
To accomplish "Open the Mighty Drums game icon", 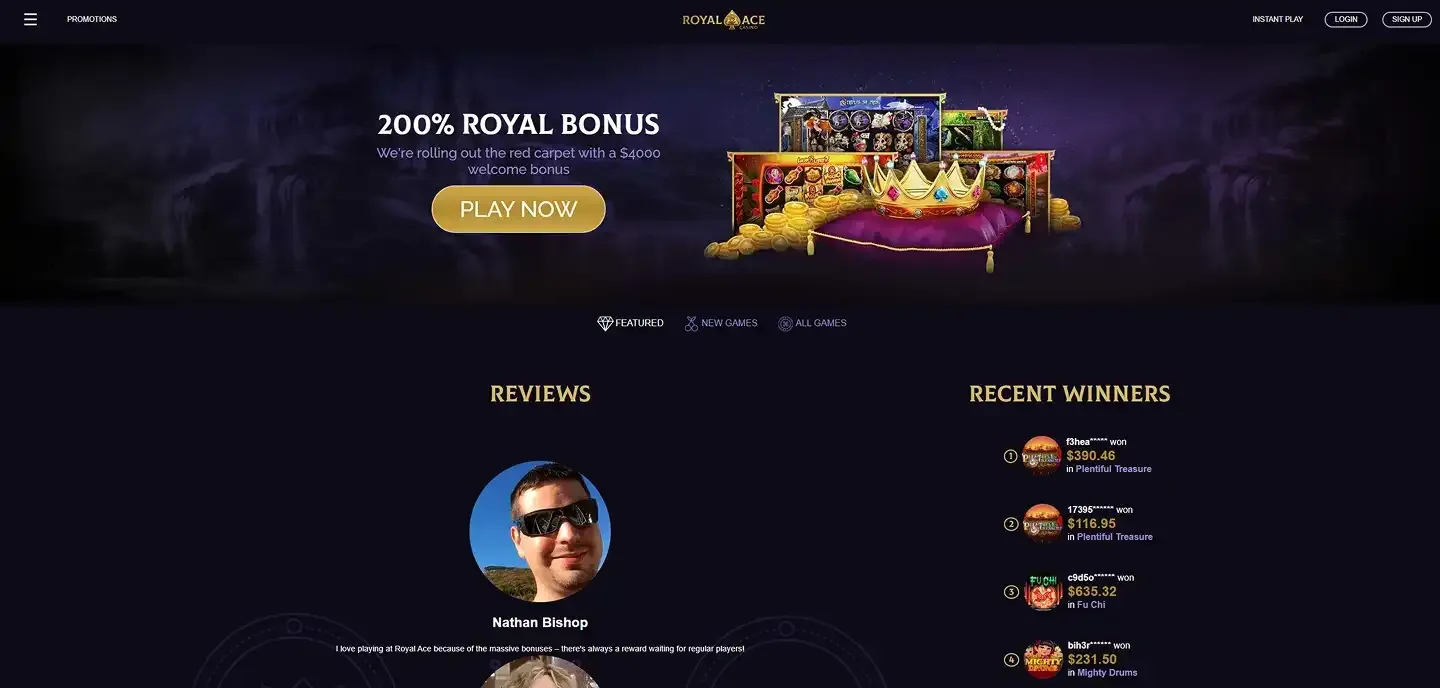I will click(x=1043, y=659).
